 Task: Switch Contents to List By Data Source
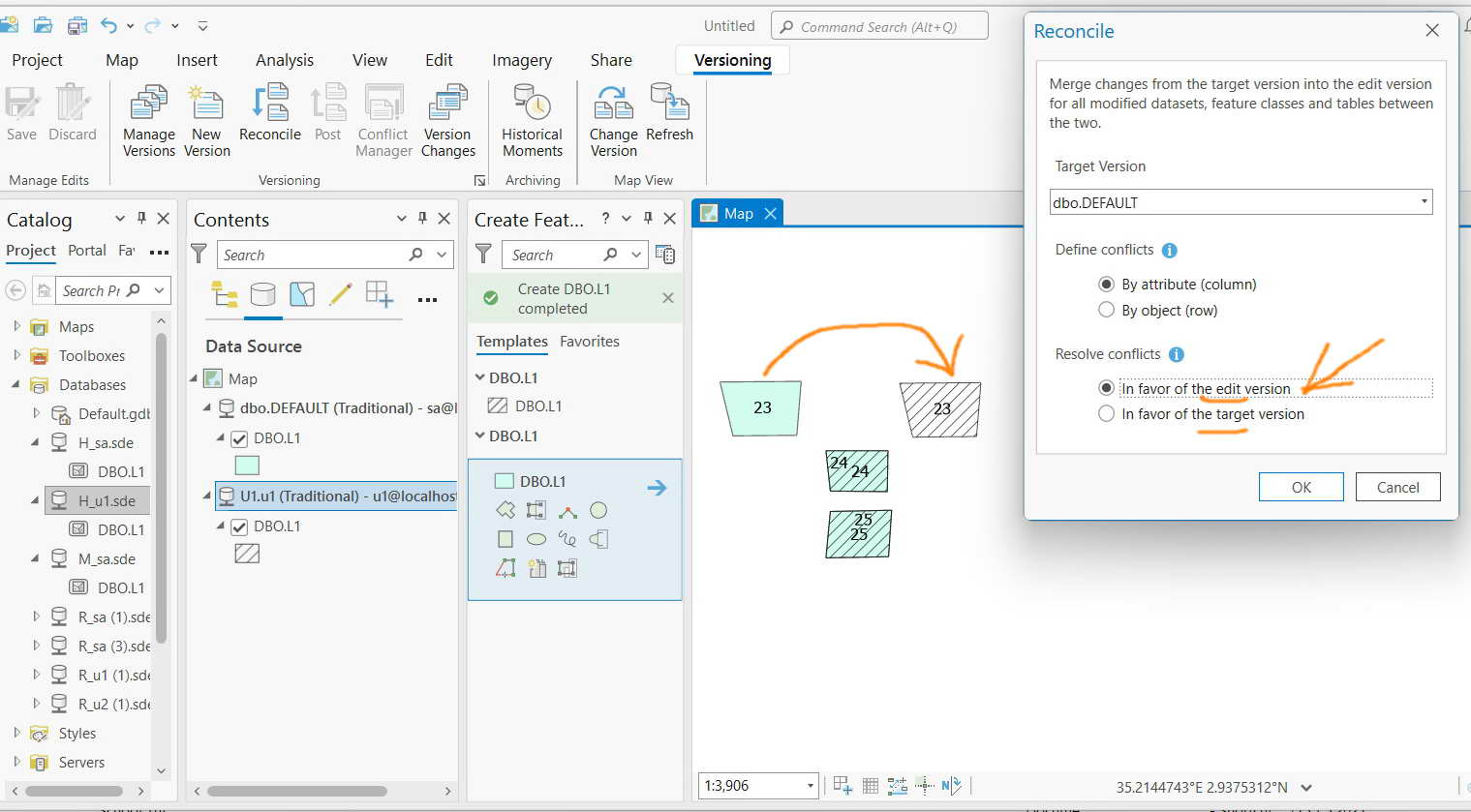(x=262, y=294)
